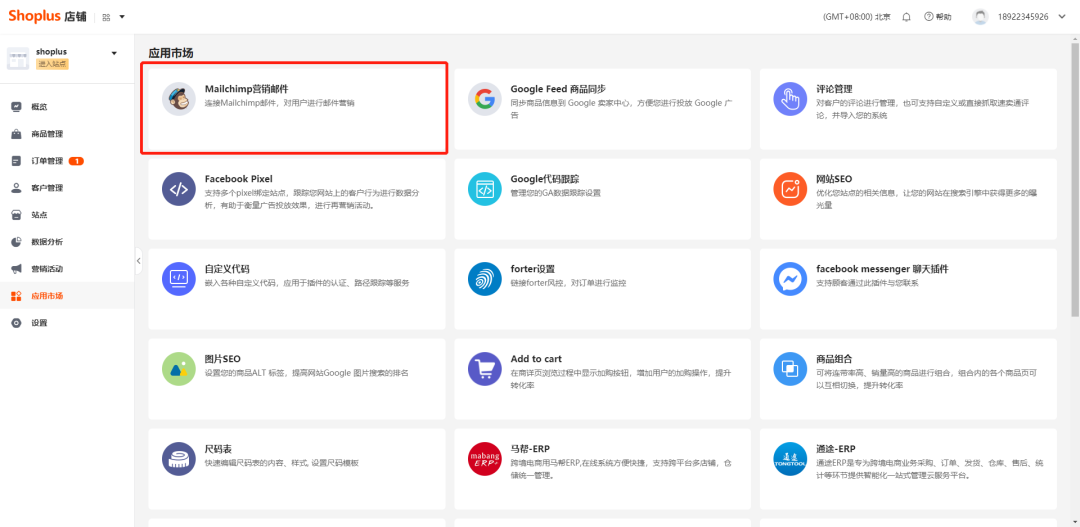Click the 尺码表 tape measure icon

pos(179,459)
